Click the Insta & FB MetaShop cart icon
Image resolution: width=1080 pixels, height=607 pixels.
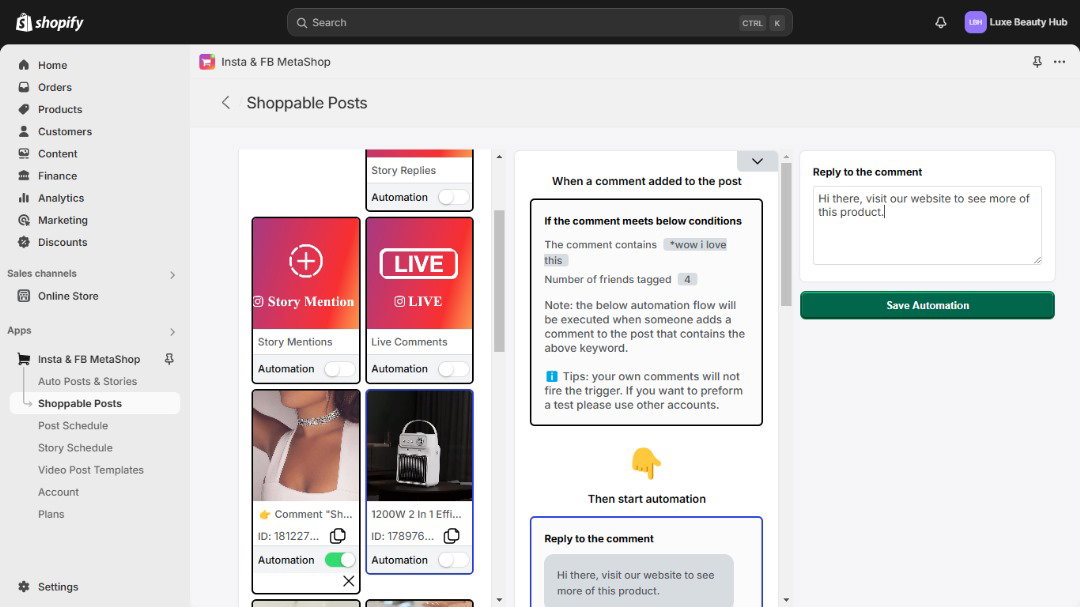click(24, 359)
